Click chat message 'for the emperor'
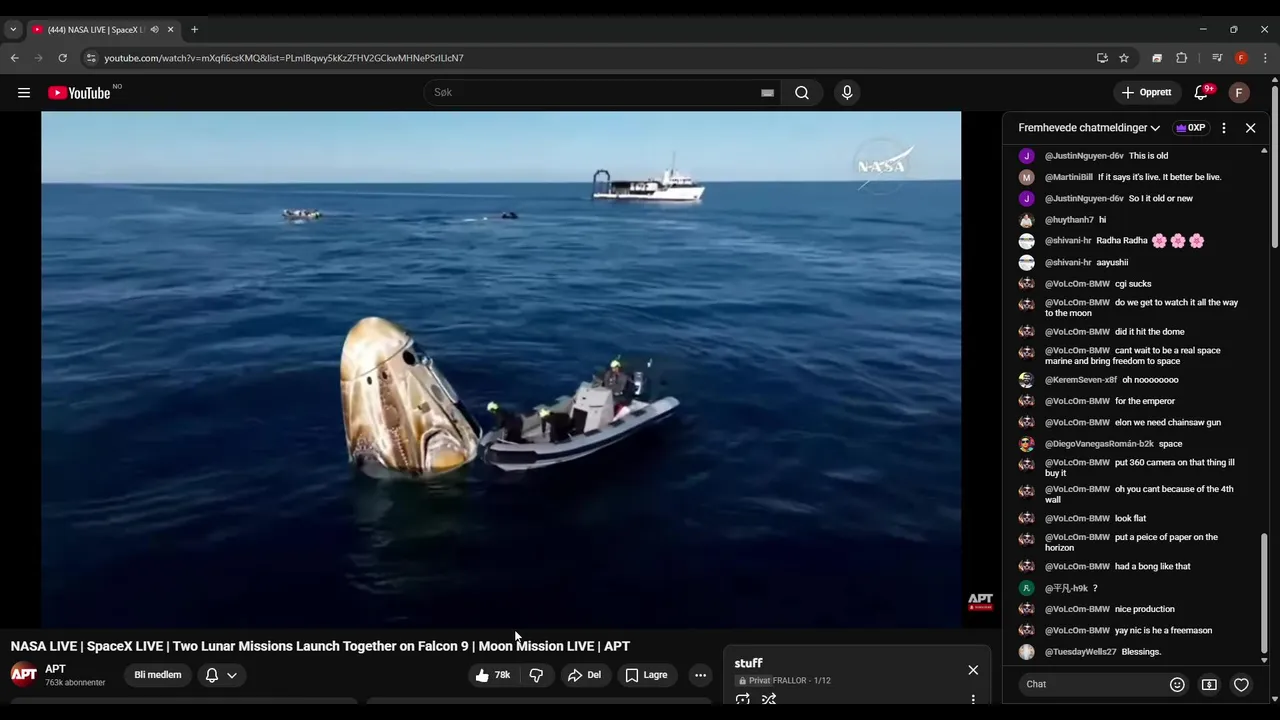The height and width of the screenshot is (720, 1280). 1145,401
